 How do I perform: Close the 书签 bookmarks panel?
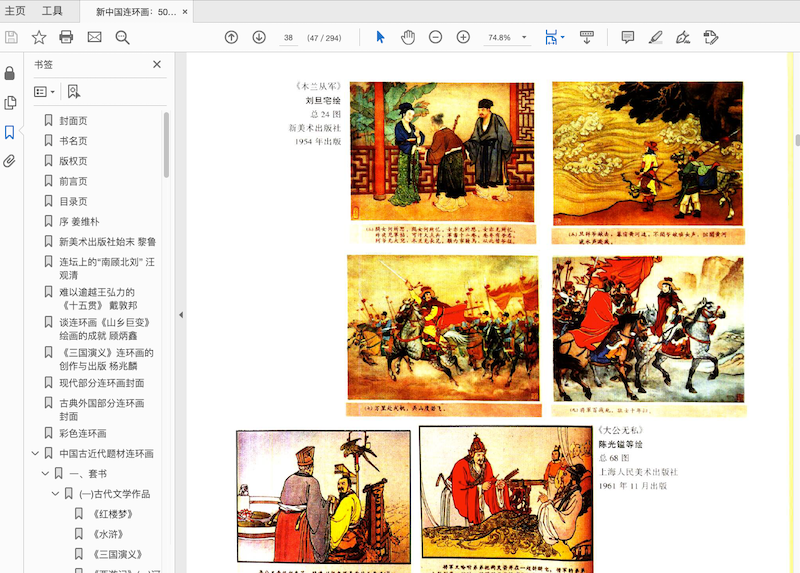[x=157, y=64]
